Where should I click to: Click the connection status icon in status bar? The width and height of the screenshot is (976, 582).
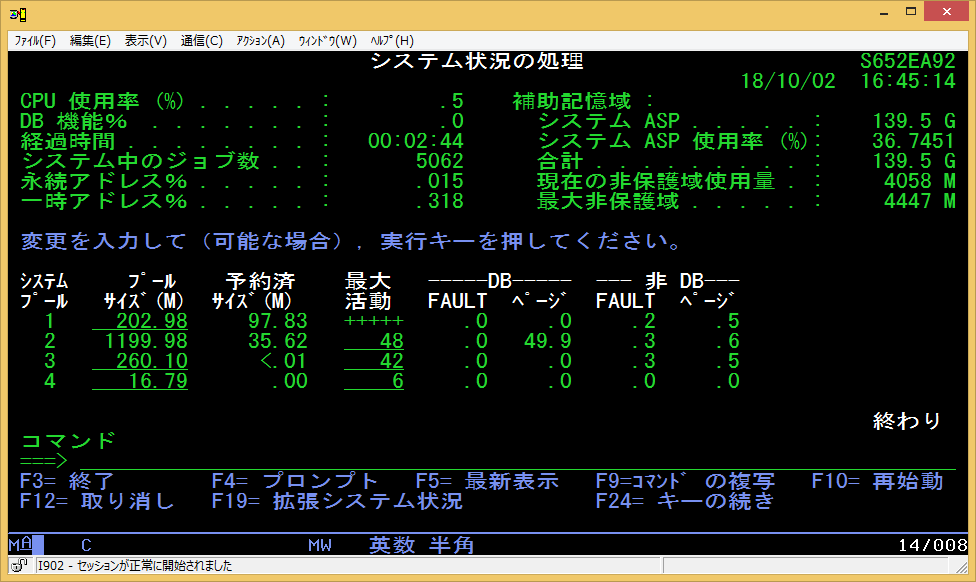click(18, 566)
